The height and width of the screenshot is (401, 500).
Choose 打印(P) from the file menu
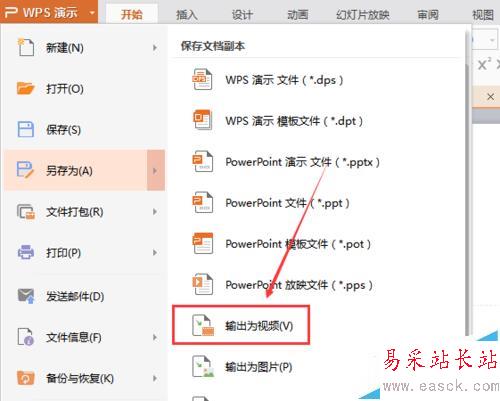click(85, 253)
